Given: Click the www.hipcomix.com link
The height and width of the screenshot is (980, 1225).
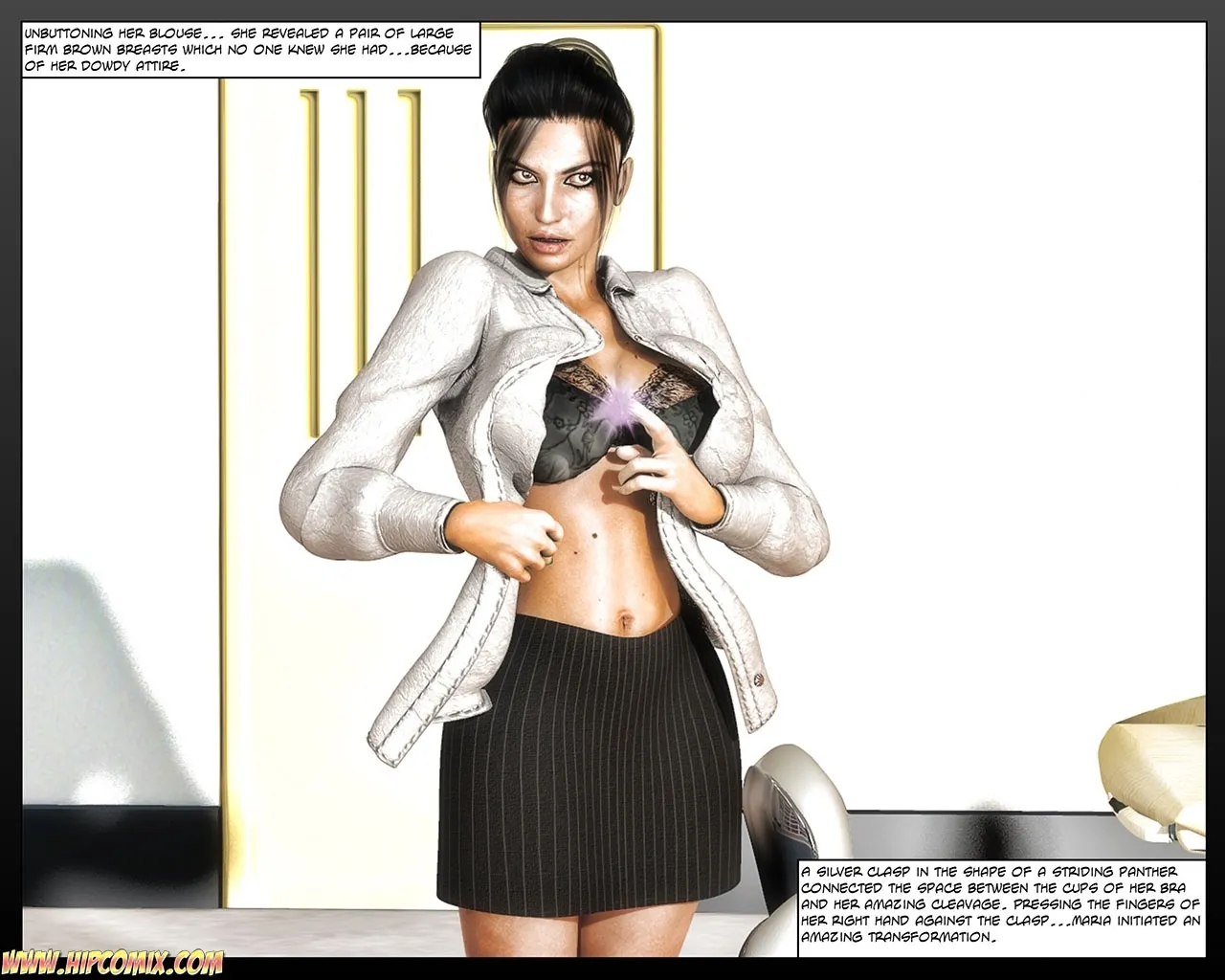Looking at the screenshot, I should pyautogui.click(x=112, y=962).
